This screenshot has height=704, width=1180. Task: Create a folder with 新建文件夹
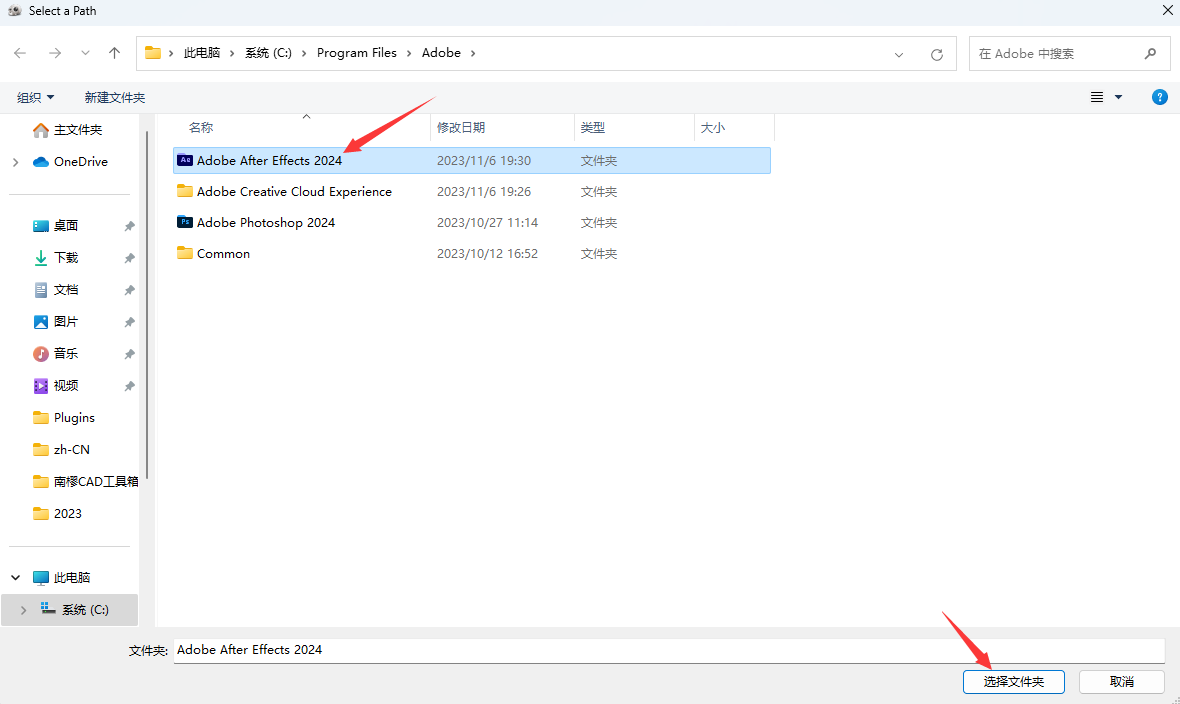pos(114,97)
